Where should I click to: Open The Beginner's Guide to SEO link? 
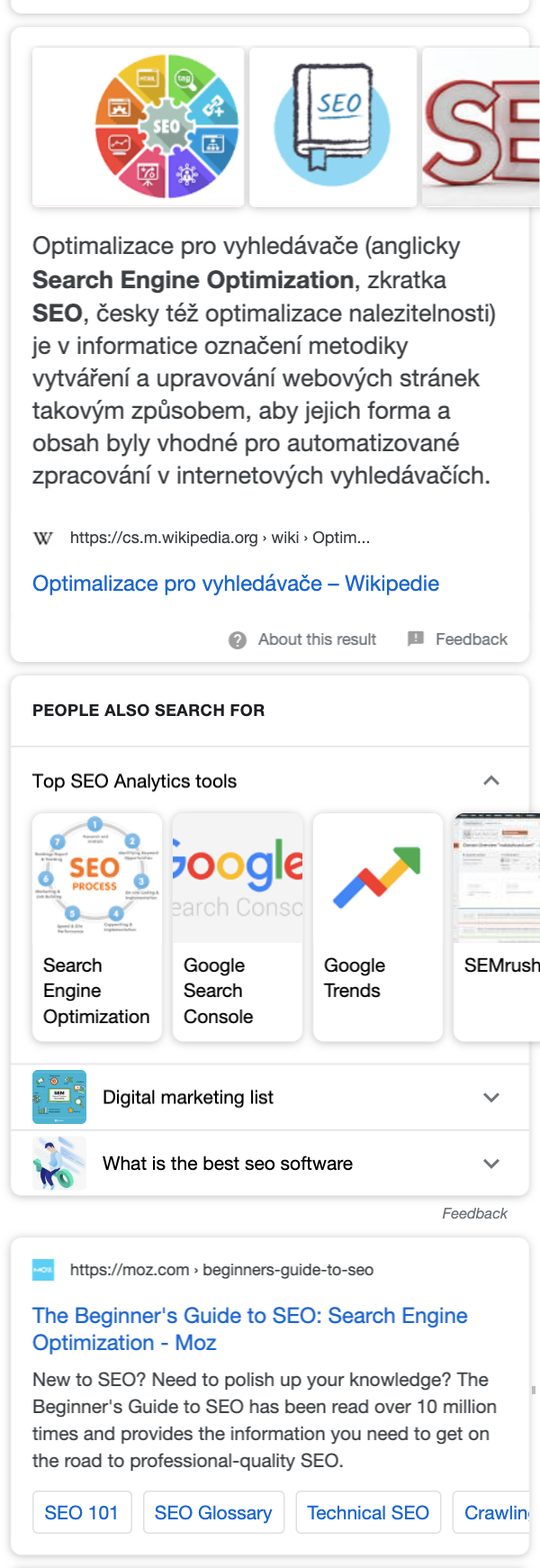click(x=250, y=1329)
